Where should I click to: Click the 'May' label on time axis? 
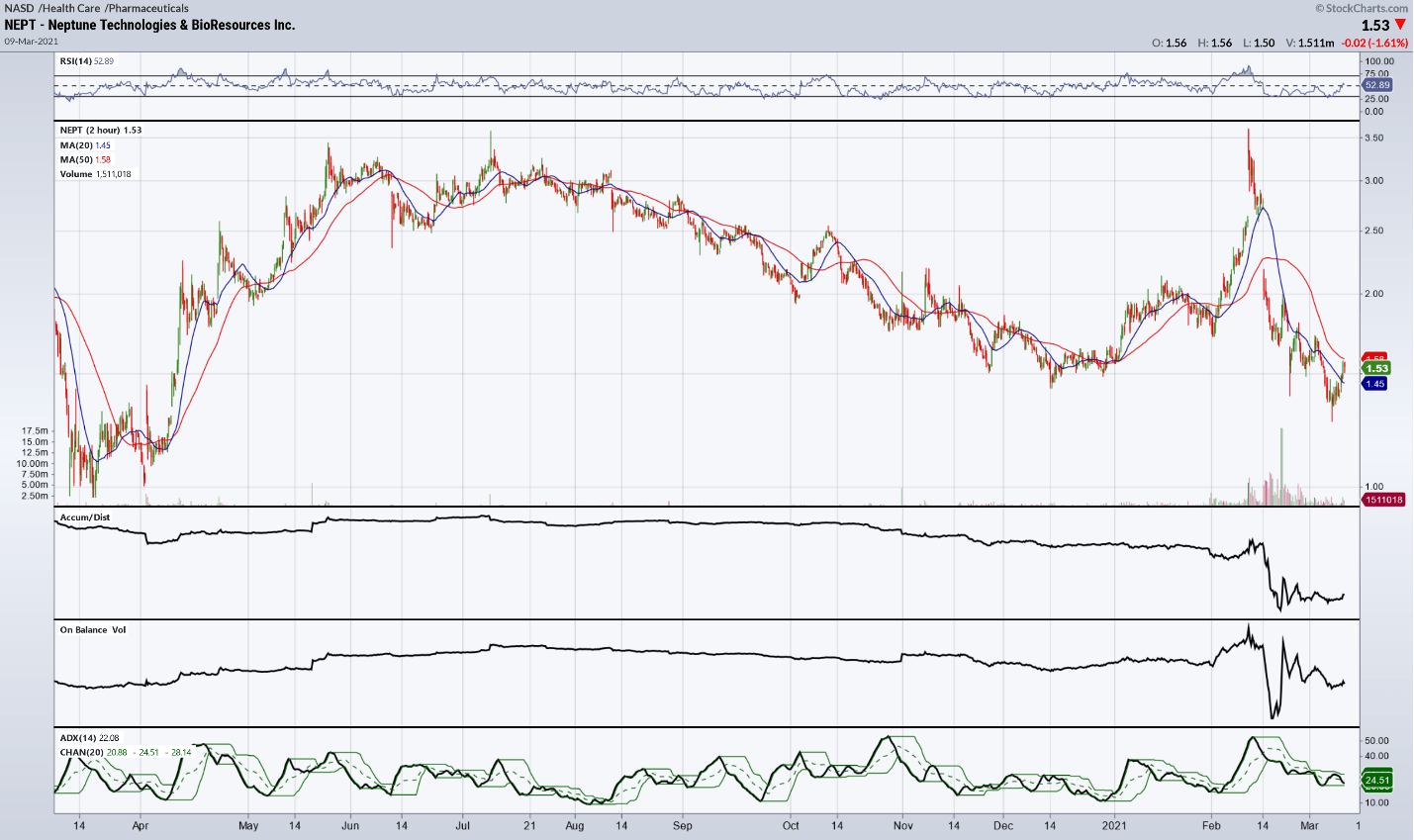248,825
